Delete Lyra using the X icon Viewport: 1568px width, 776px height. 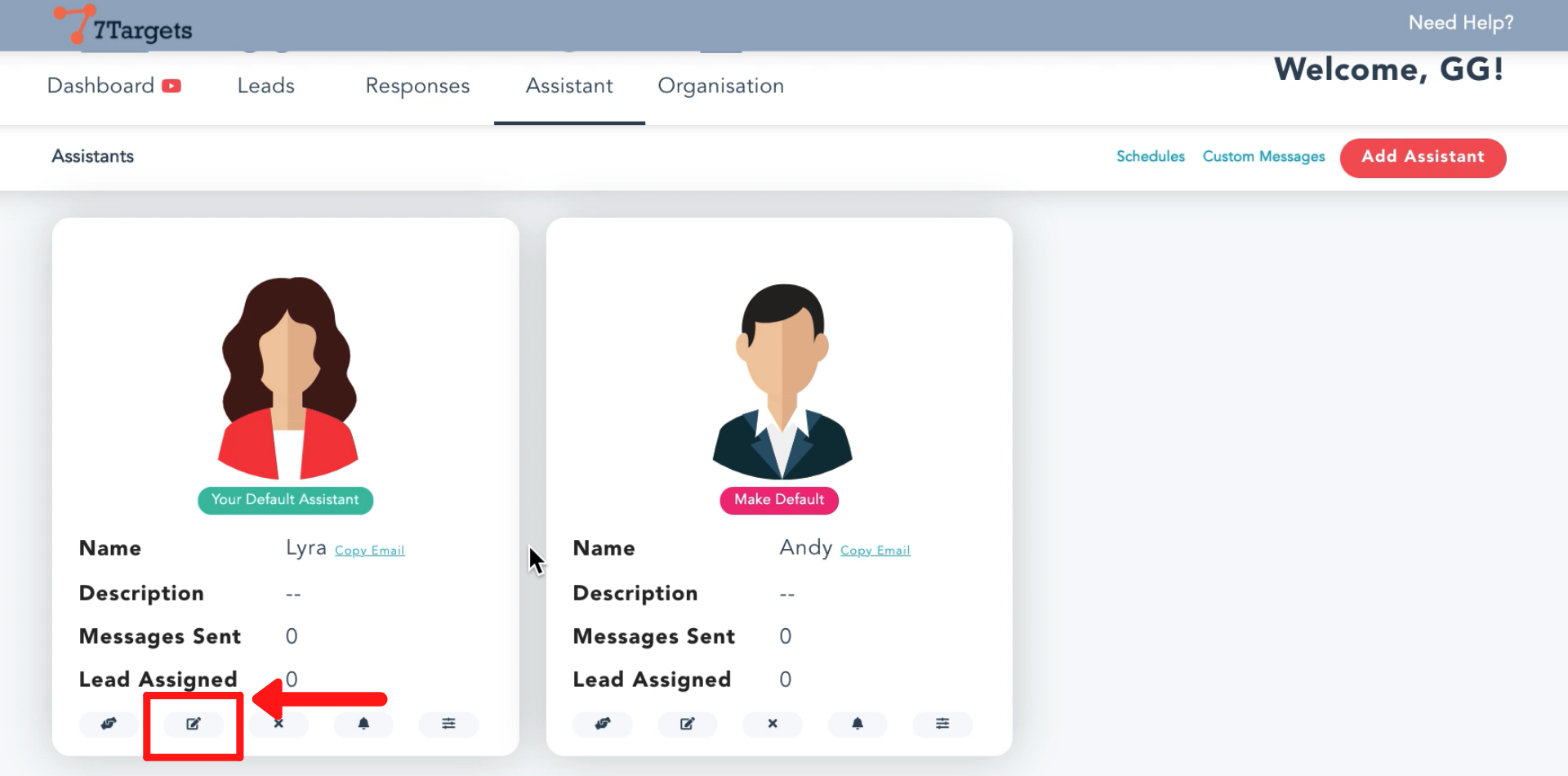pos(279,724)
